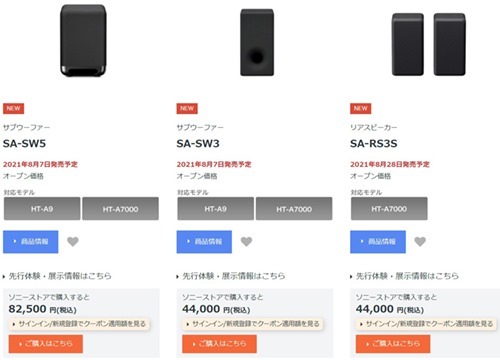Image resolution: width=500 pixels, height=360 pixels.
Task: Open the SA-RS3S rear speakers image
Action: click(x=429, y=44)
